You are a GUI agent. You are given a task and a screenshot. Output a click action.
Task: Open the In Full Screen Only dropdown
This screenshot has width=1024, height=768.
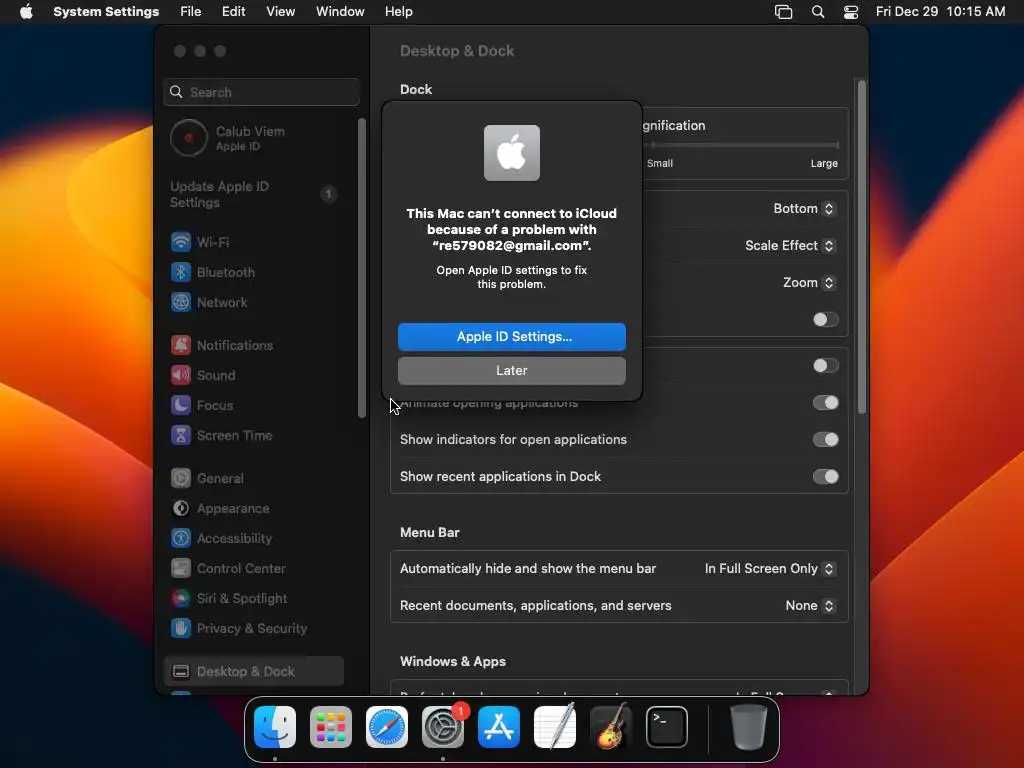(769, 569)
